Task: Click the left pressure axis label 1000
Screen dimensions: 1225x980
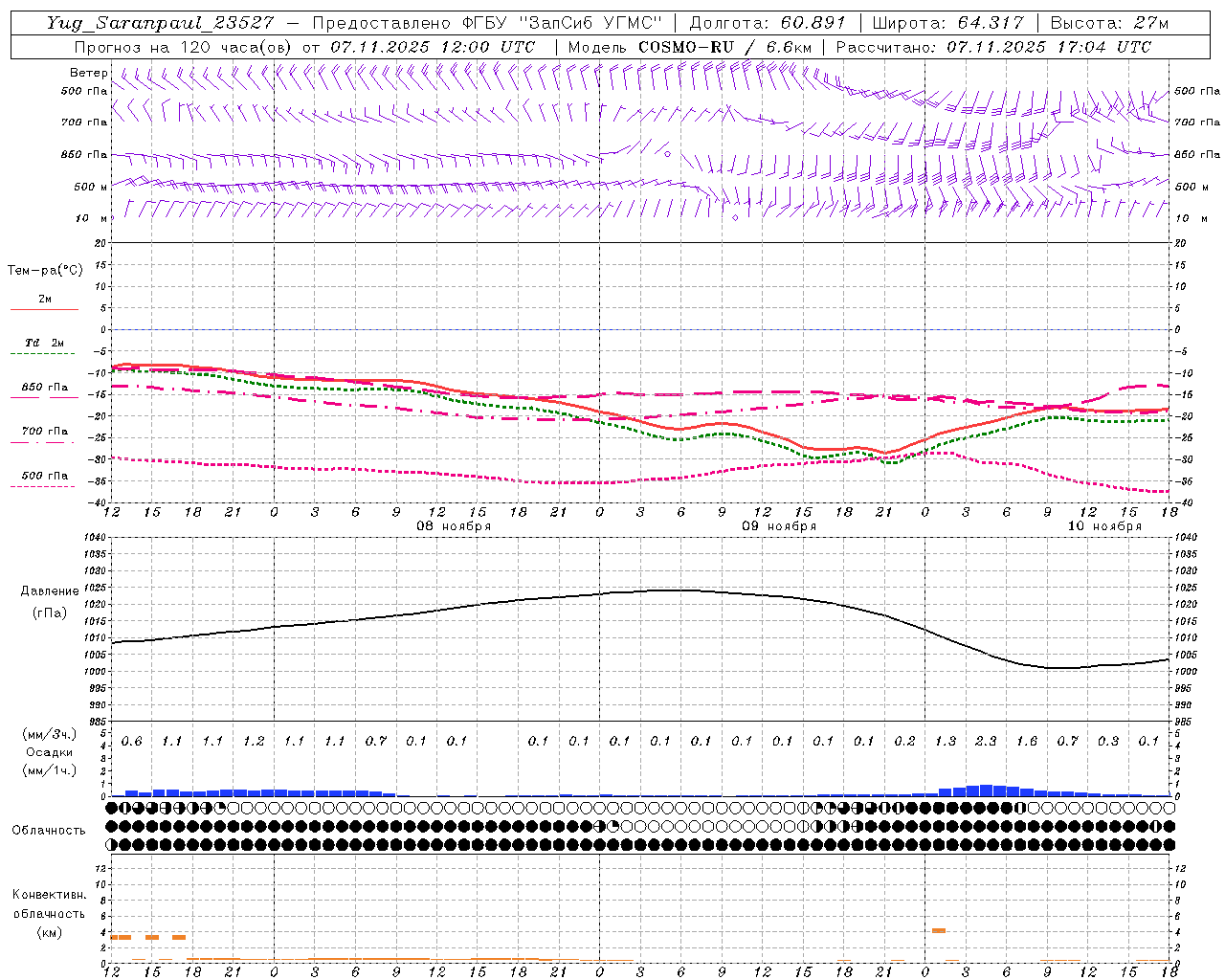Action: (93, 671)
